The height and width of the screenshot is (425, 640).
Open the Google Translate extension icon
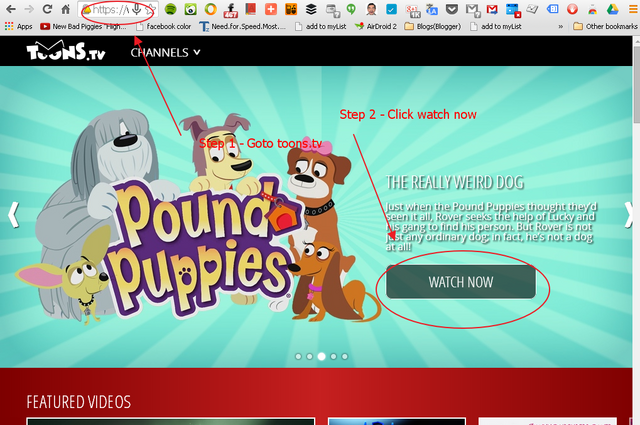coord(431,9)
